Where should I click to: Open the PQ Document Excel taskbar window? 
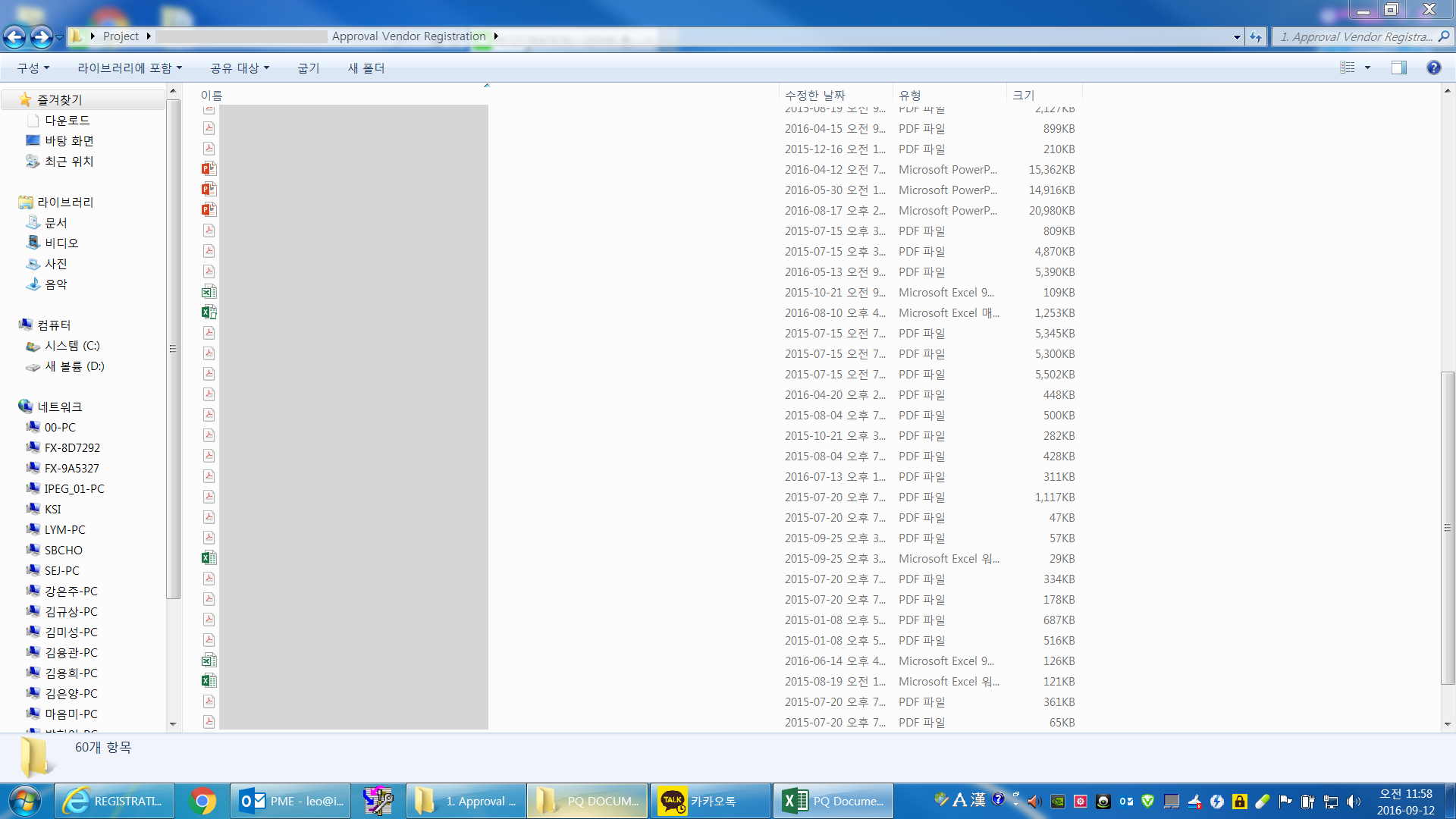pos(833,801)
